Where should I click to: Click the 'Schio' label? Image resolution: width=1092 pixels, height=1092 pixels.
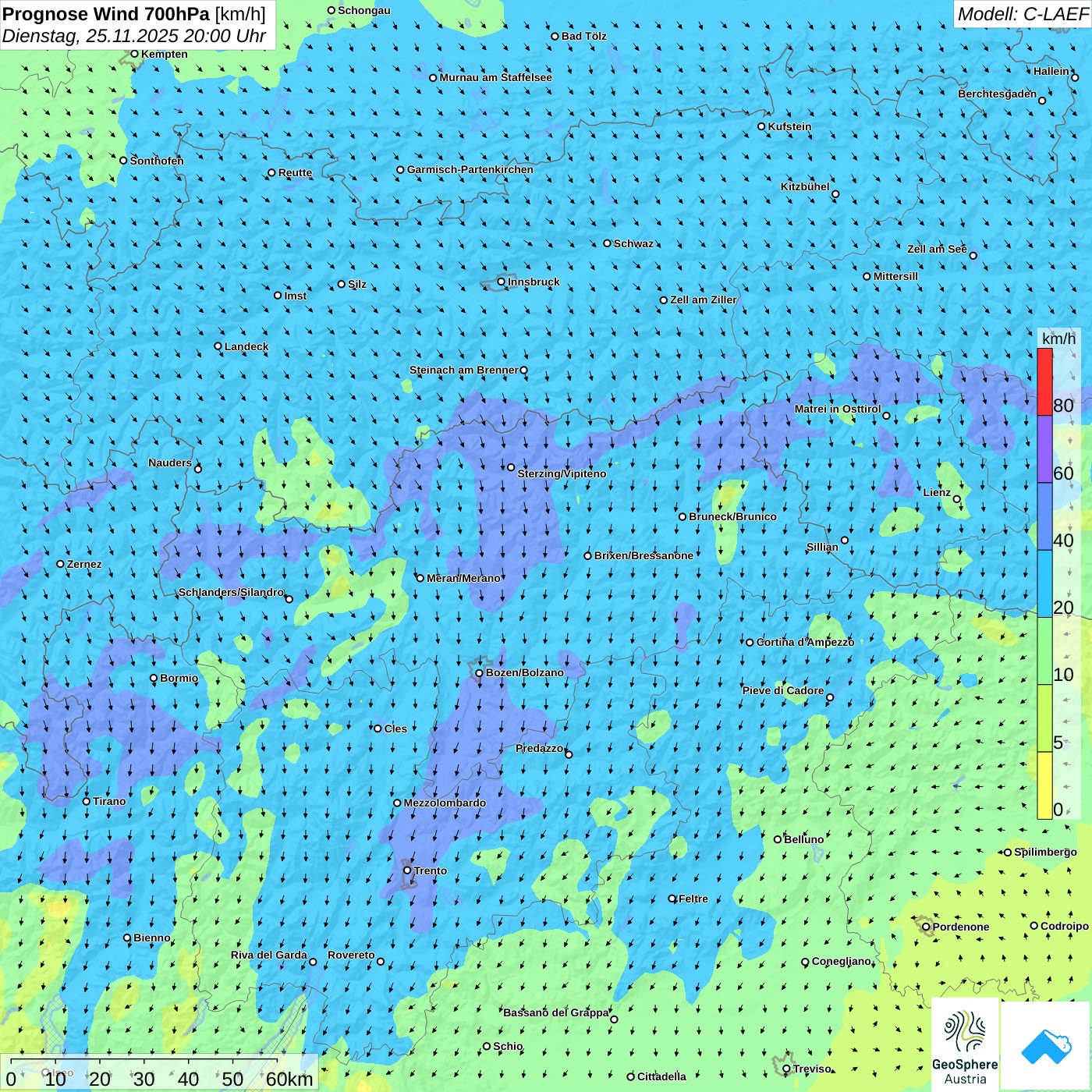tap(508, 1046)
